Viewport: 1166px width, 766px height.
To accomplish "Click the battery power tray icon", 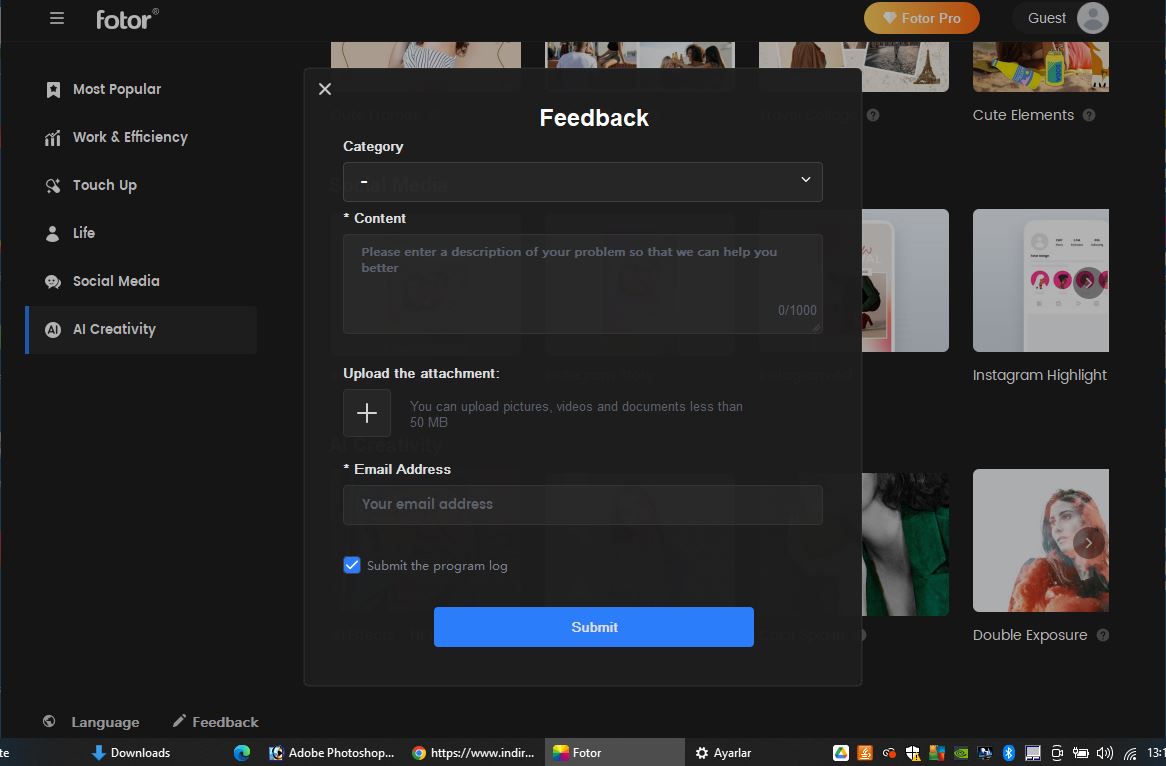I will [x=1080, y=753].
